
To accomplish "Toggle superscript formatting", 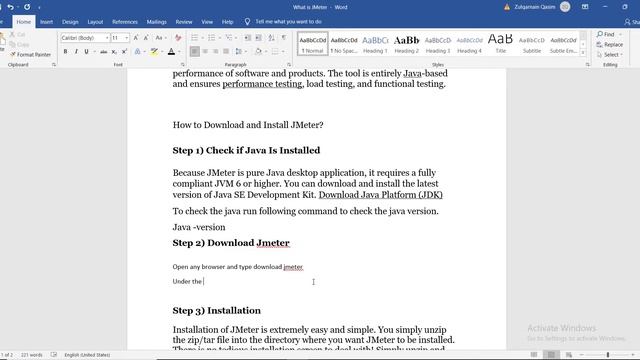I will click(x=124, y=51).
